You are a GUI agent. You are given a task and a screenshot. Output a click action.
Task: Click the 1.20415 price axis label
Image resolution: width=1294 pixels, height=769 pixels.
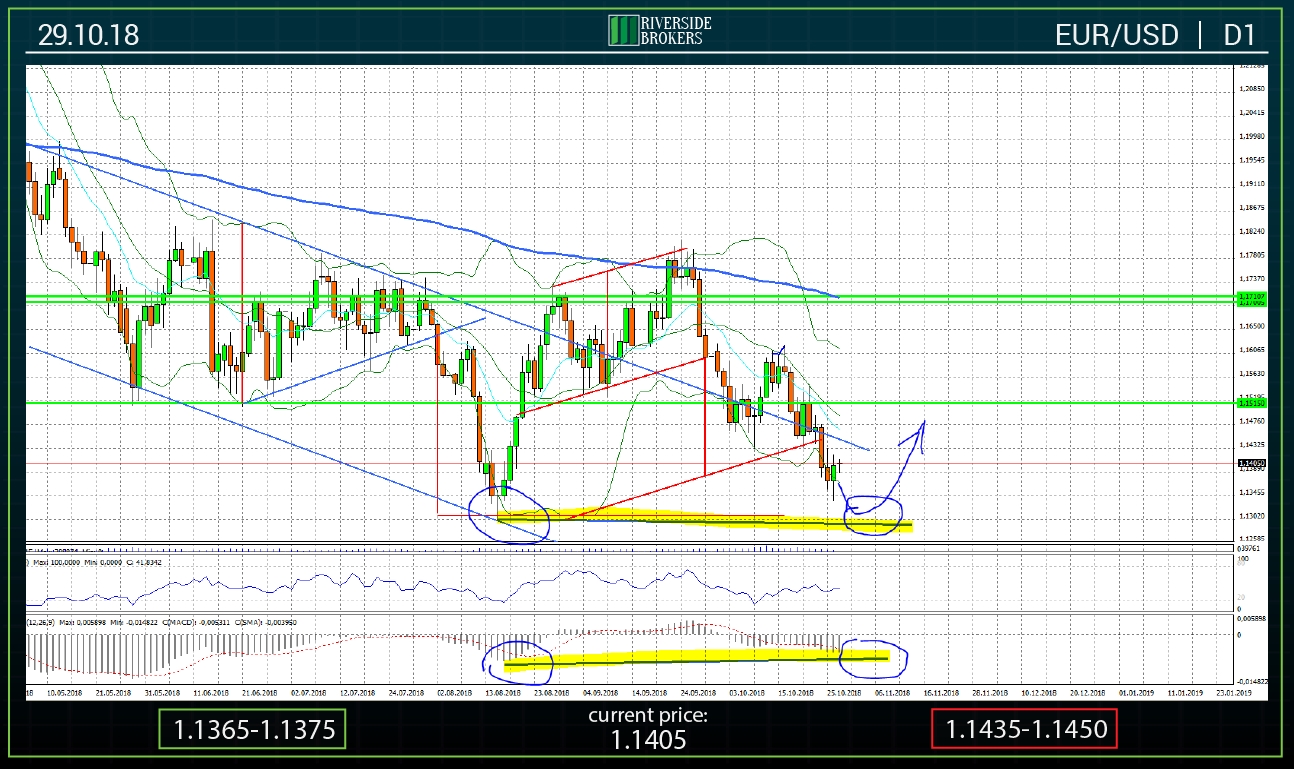tap(1251, 113)
